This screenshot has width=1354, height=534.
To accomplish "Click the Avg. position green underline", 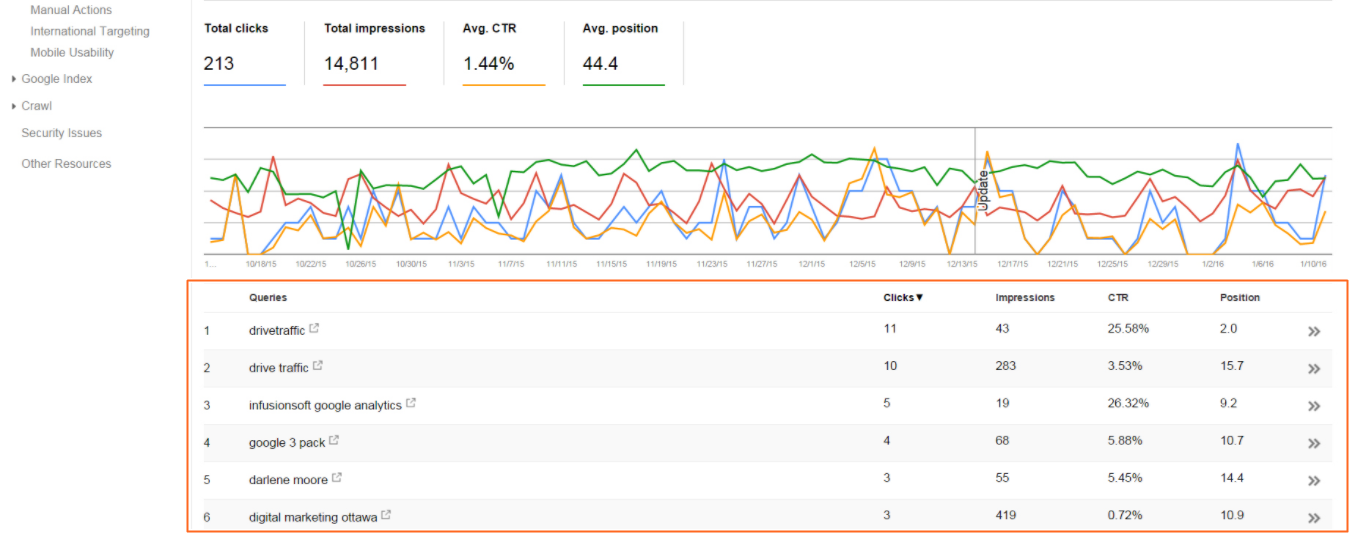I will point(623,85).
